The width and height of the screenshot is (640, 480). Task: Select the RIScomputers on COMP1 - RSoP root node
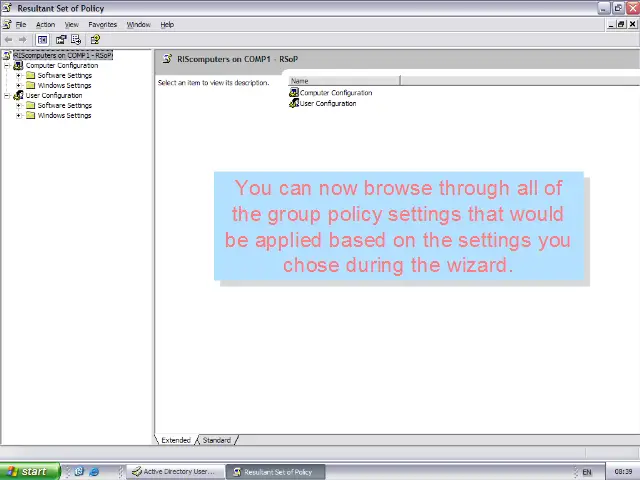(x=63, y=55)
